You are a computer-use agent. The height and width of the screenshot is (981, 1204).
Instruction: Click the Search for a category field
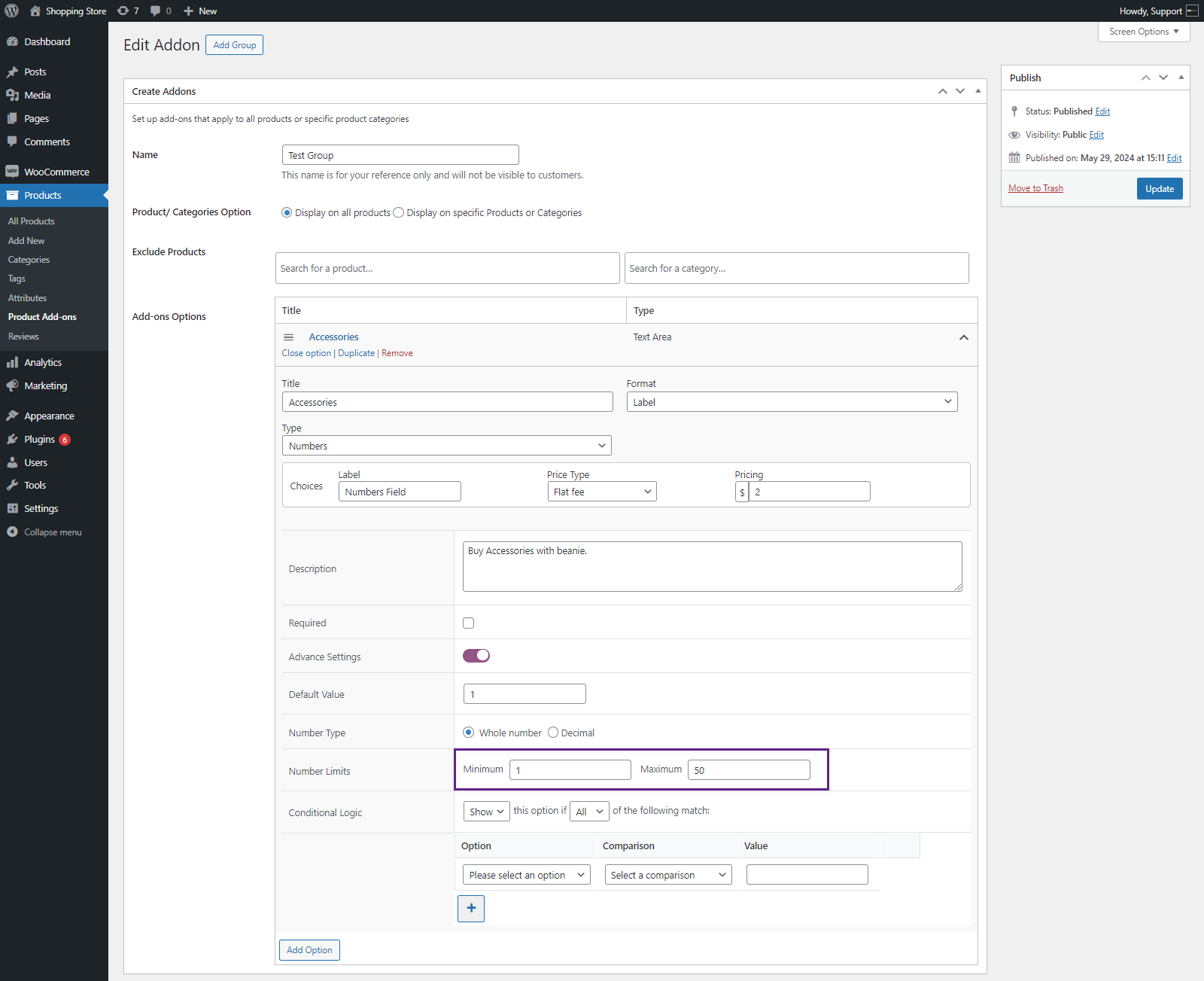pyautogui.click(x=797, y=268)
